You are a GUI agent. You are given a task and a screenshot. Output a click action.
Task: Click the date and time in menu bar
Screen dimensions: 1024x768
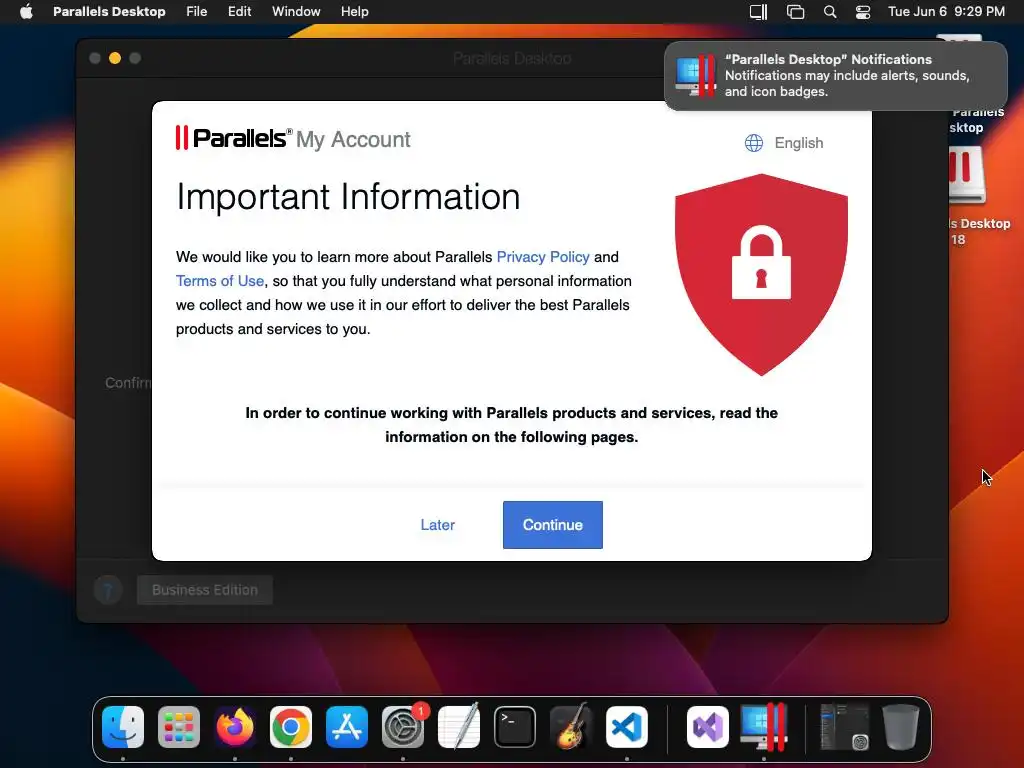[x=946, y=12]
